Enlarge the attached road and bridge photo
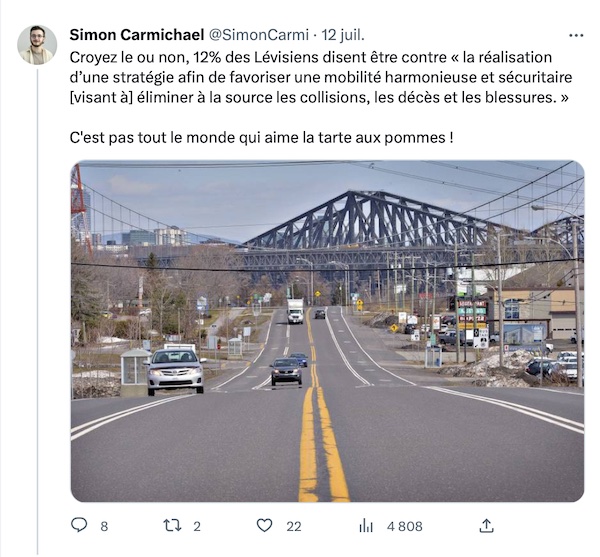Image resolution: width=600 pixels, height=557 pixels. [328, 331]
